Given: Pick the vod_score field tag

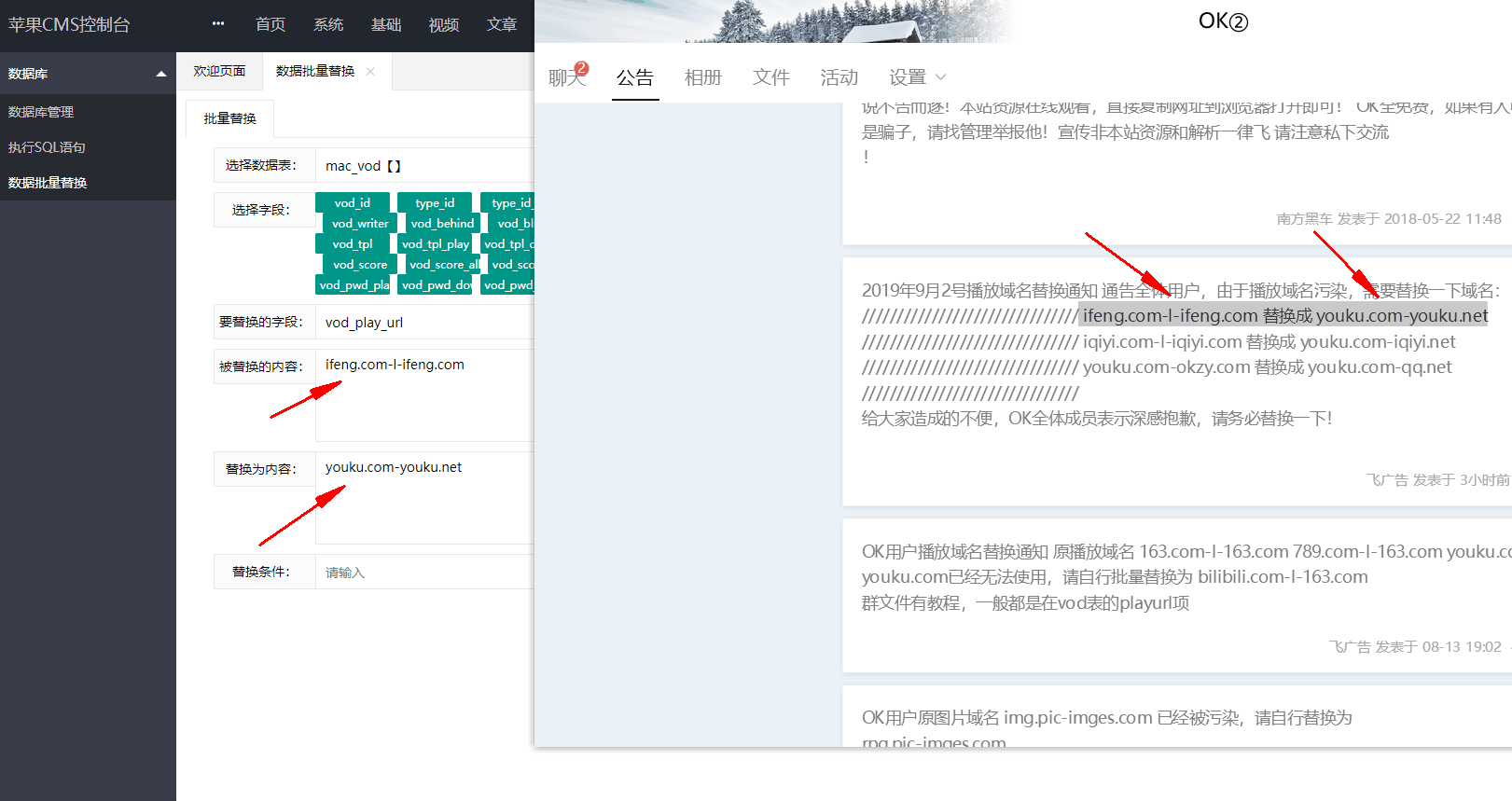Looking at the screenshot, I should [360, 264].
